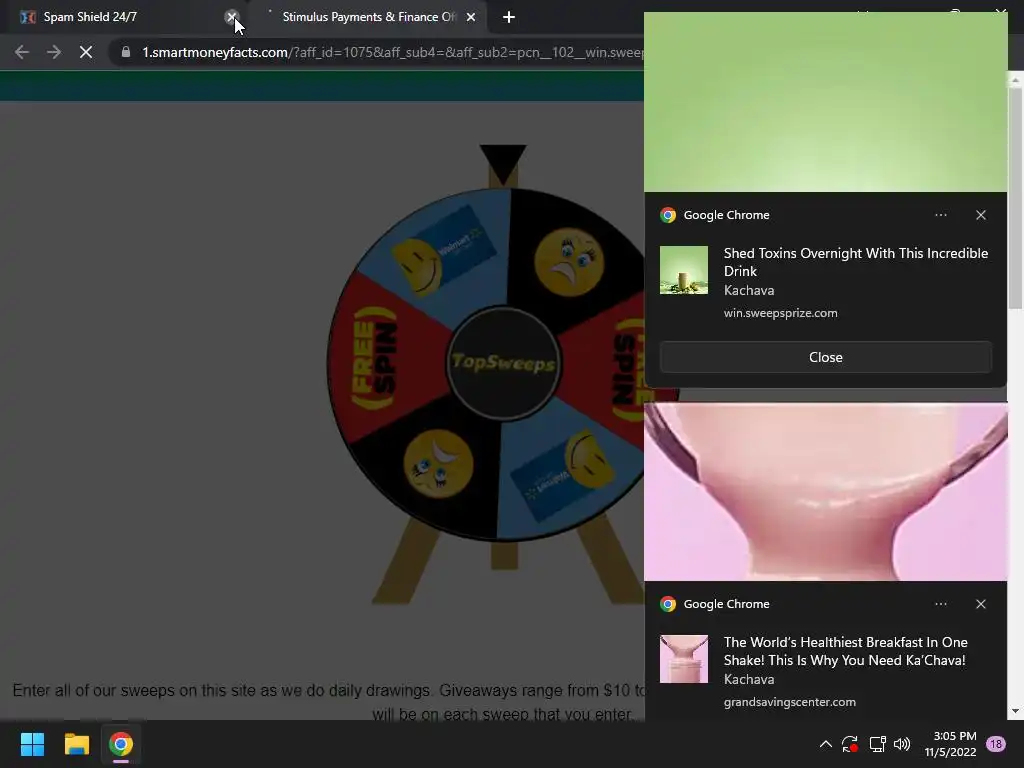Screen dimensions: 1024x768
Task: Click the grandsavingscenter.com source text
Action: 790,702
